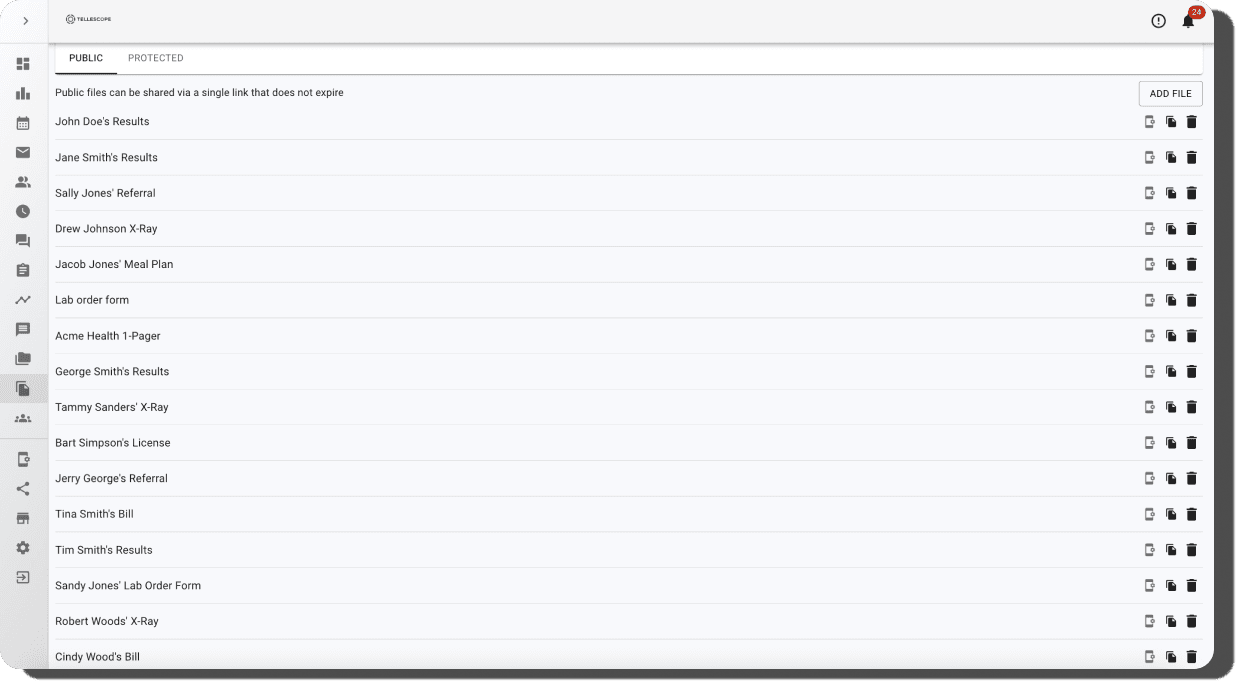Click the logout arrow icon in sidebar
Screen dimensions: 1236x681
pyautogui.click(x=23, y=577)
